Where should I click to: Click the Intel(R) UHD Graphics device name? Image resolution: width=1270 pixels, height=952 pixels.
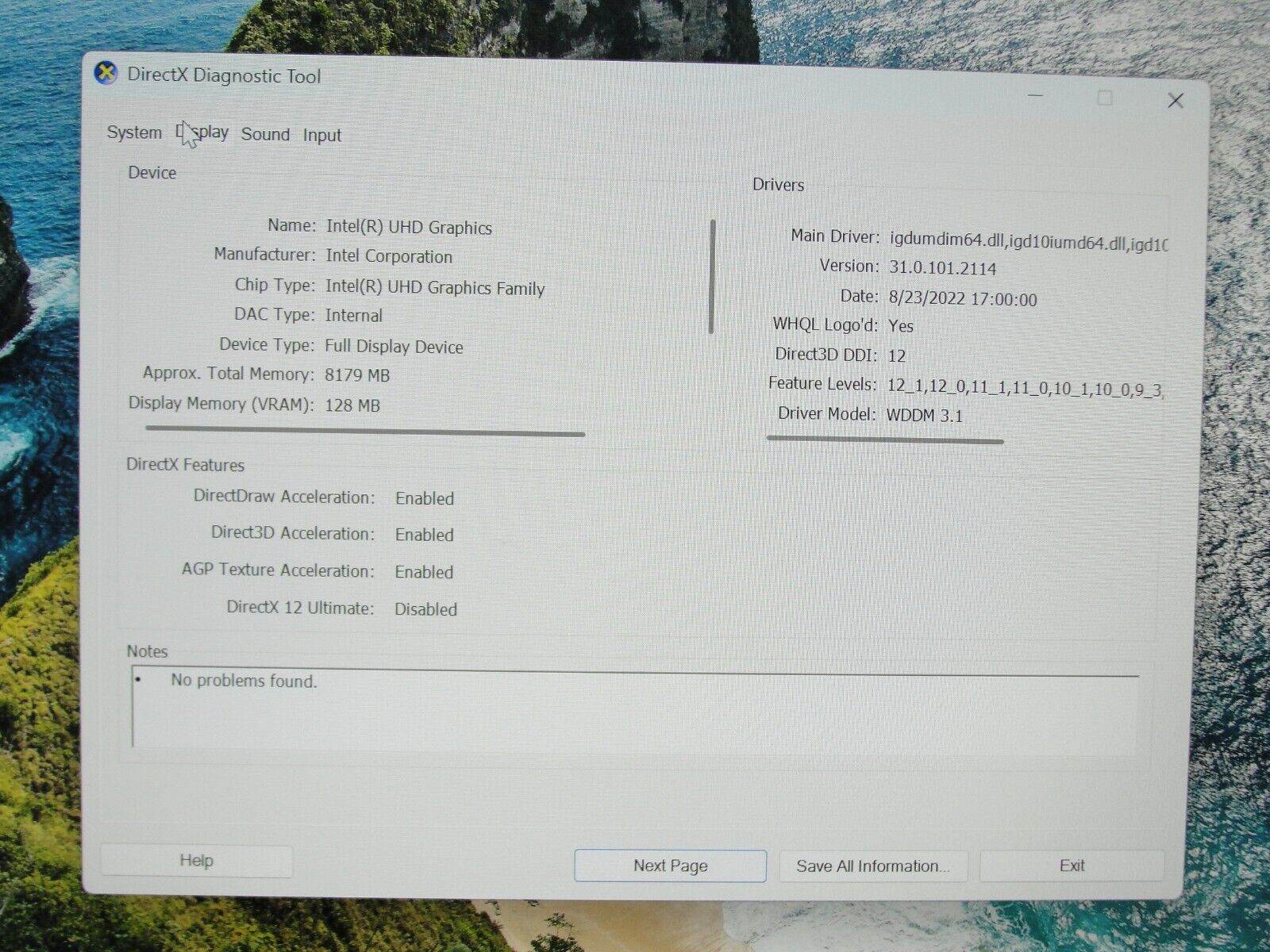pos(408,227)
